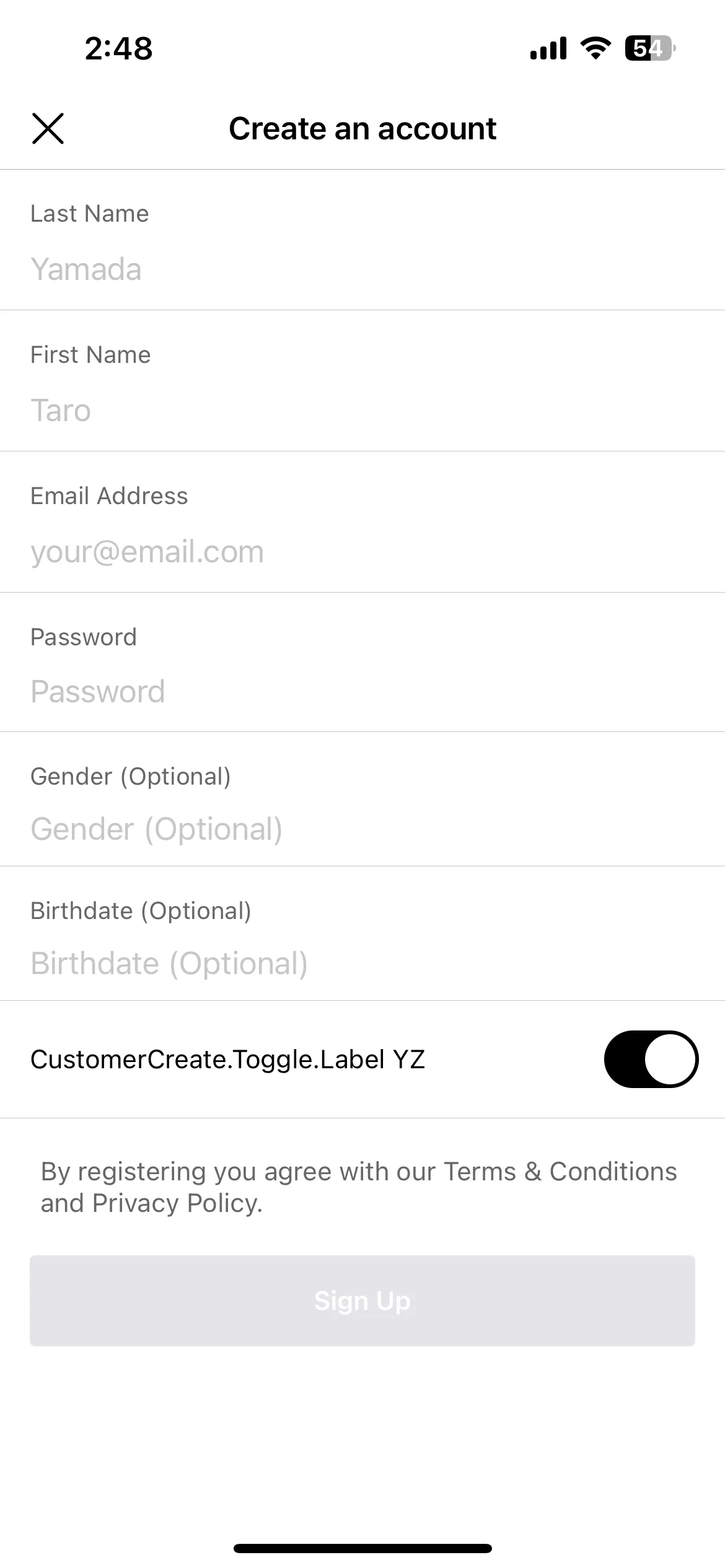Open the Birthdate (Optional) date picker

pyautogui.click(x=362, y=963)
